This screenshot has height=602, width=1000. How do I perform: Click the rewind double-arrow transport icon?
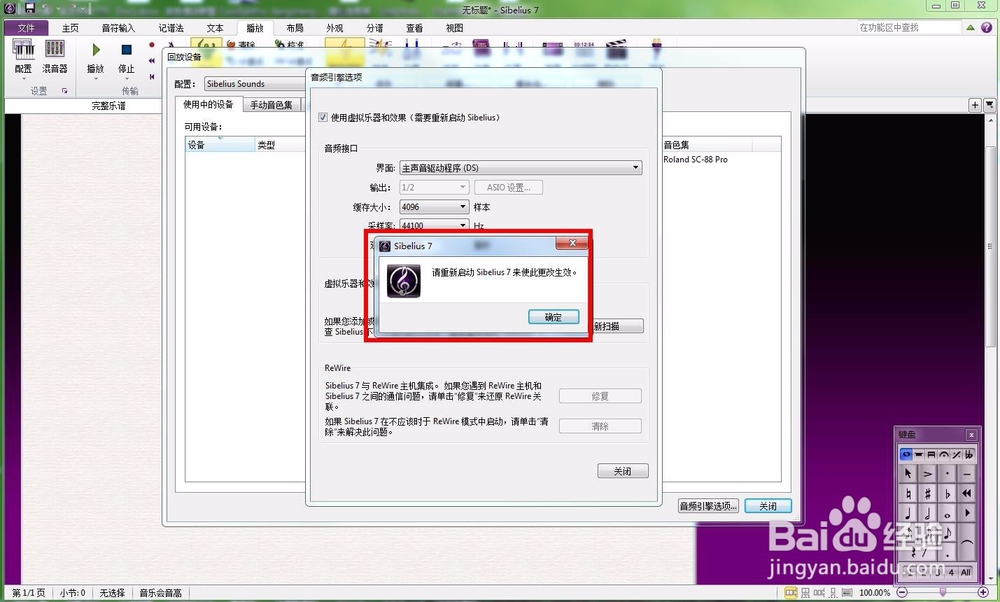(152, 61)
